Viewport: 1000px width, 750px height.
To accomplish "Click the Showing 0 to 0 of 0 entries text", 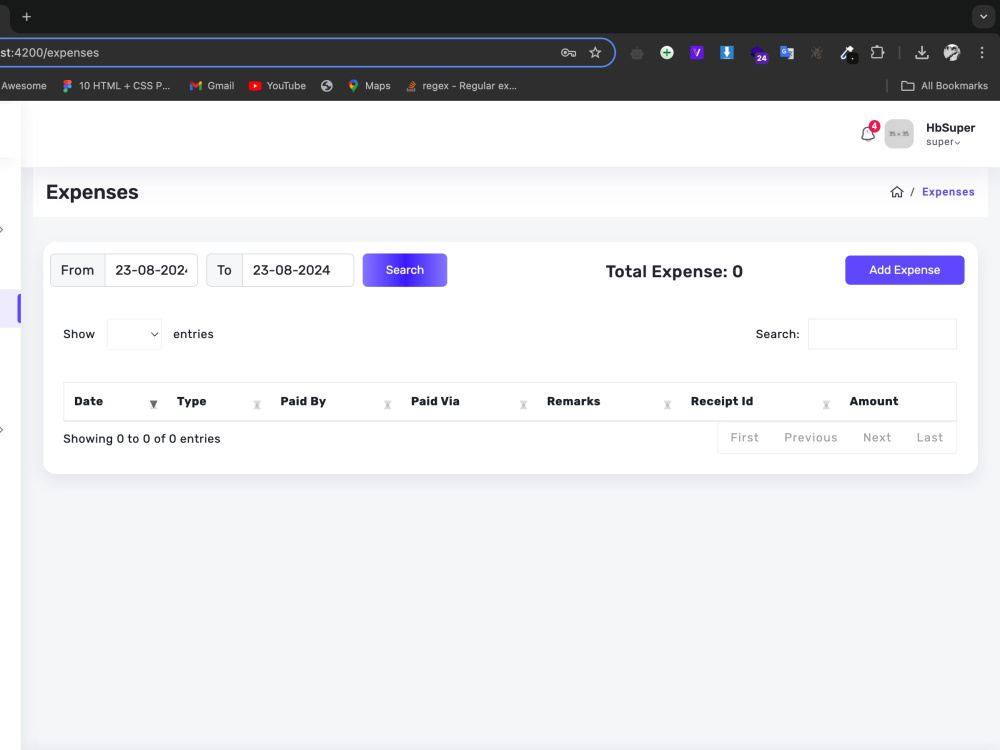I will pos(142,439).
